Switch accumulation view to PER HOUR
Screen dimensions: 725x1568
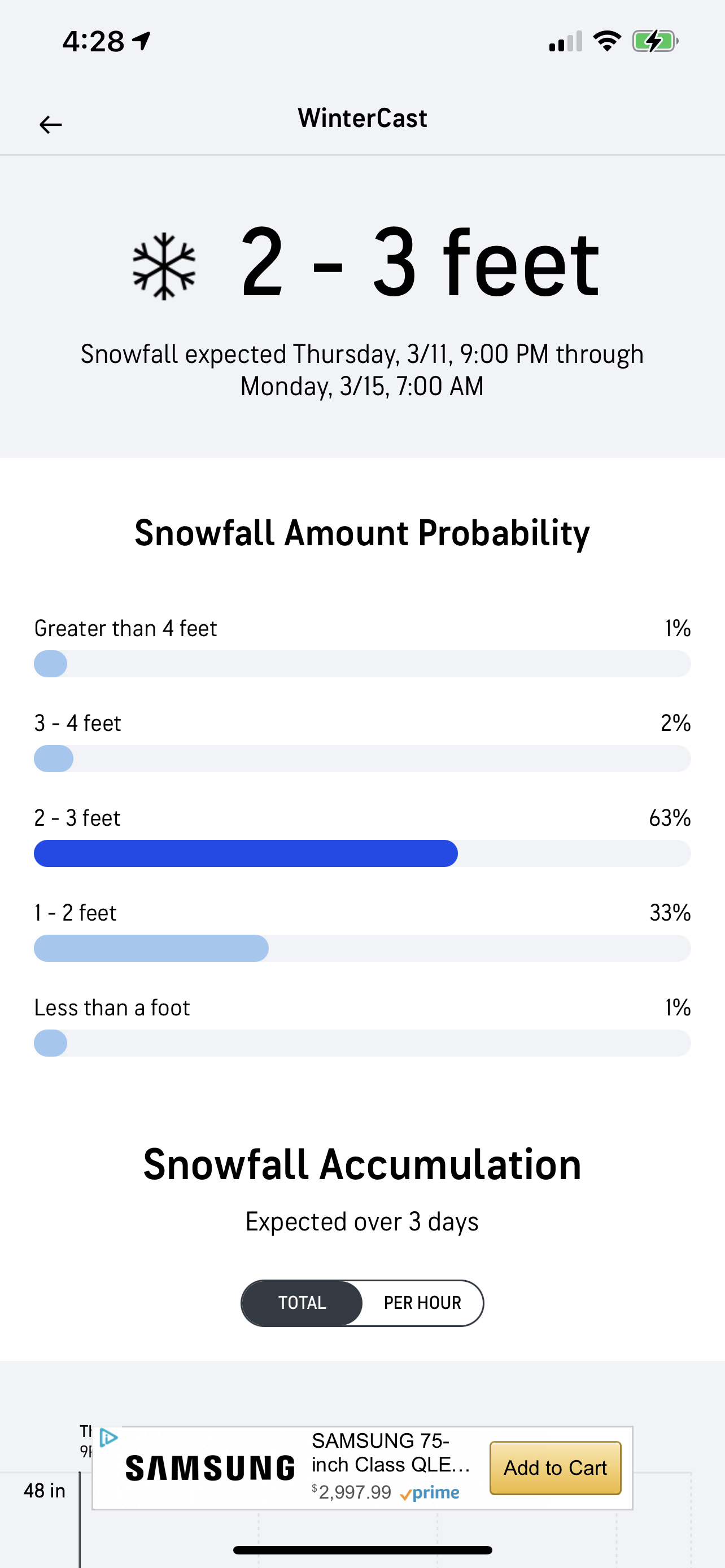[x=422, y=1303]
